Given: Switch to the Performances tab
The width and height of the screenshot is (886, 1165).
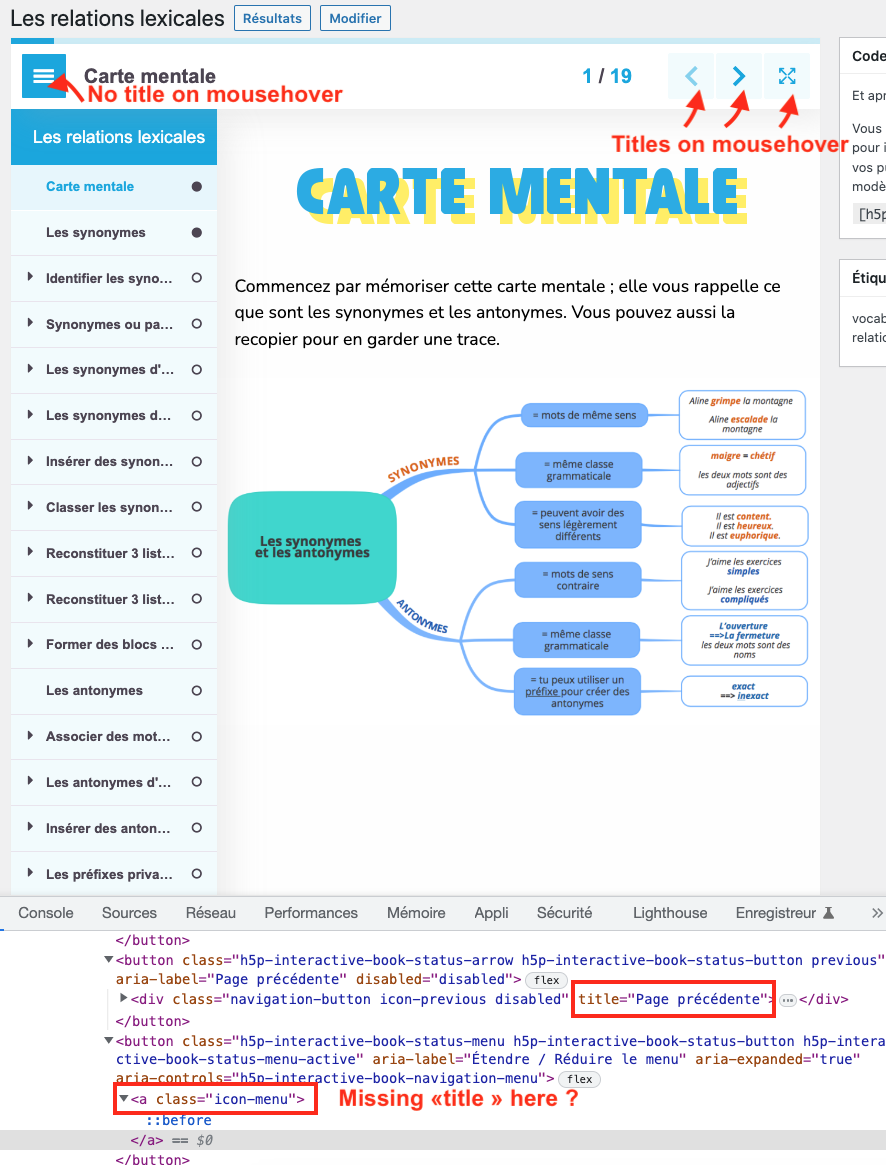Looking at the screenshot, I should (311, 913).
